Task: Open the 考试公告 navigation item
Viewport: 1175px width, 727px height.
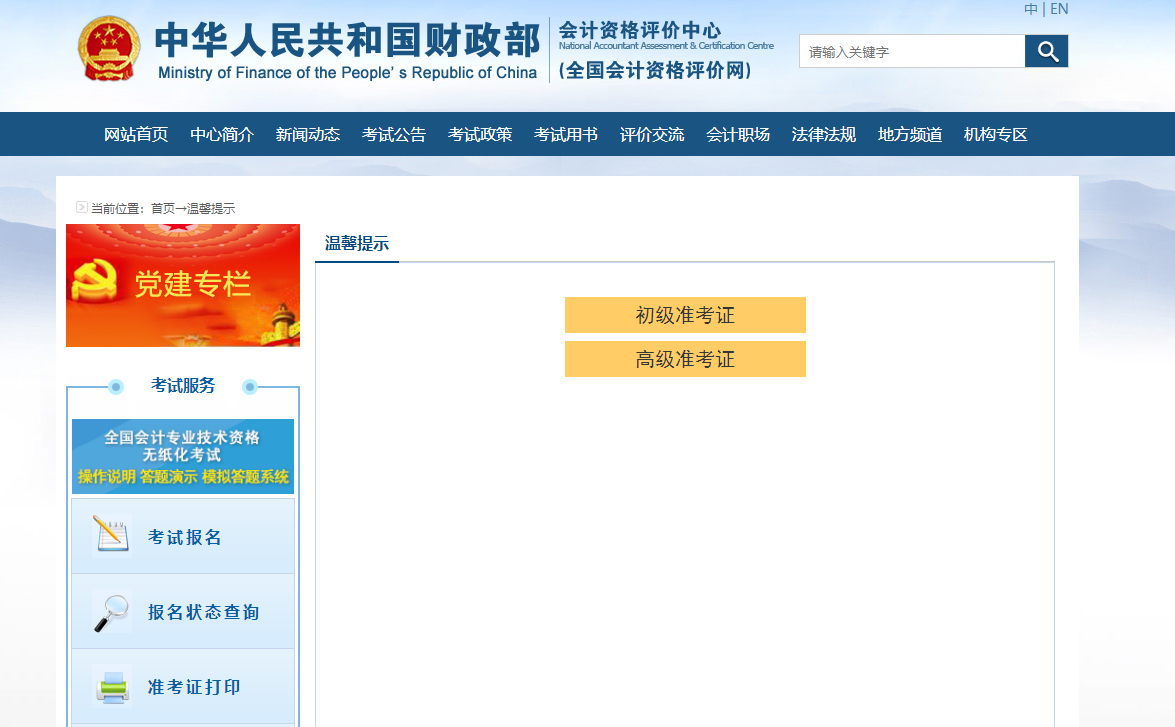Action: pos(394,134)
